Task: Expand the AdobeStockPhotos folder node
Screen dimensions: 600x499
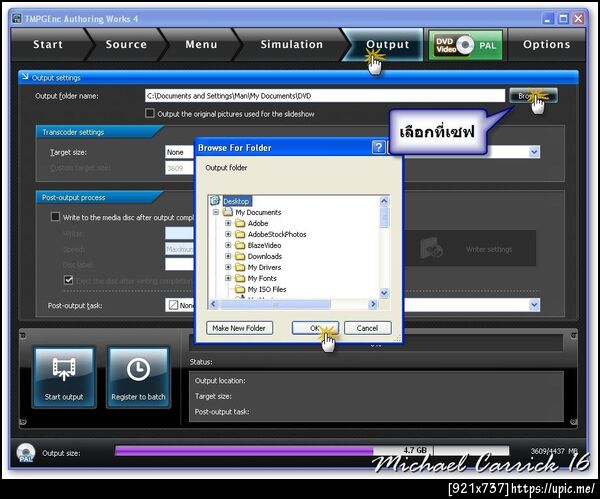Action: pos(228,234)
